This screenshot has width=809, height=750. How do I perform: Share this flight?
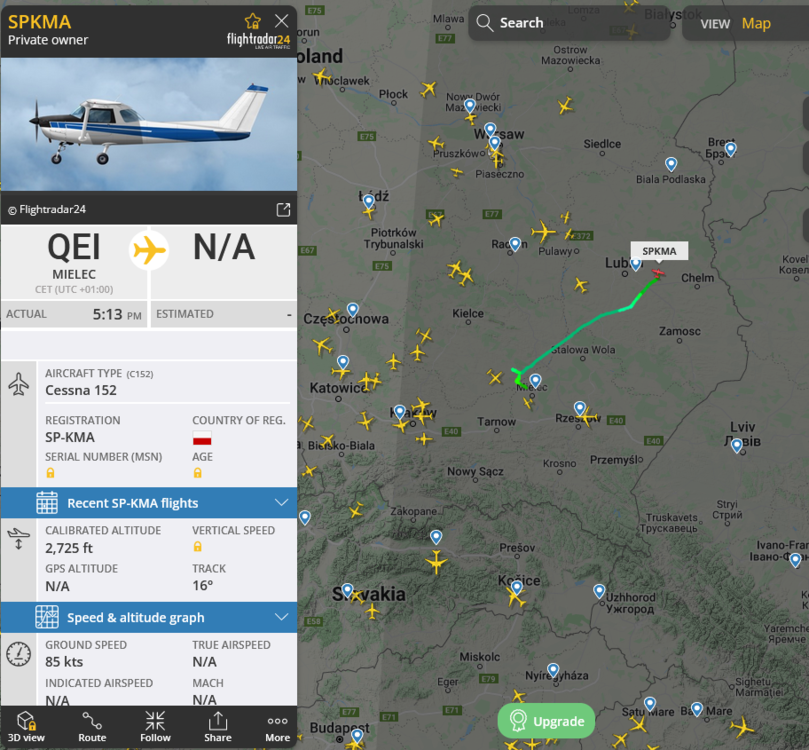pyautogui.click(x=218, y=727)
